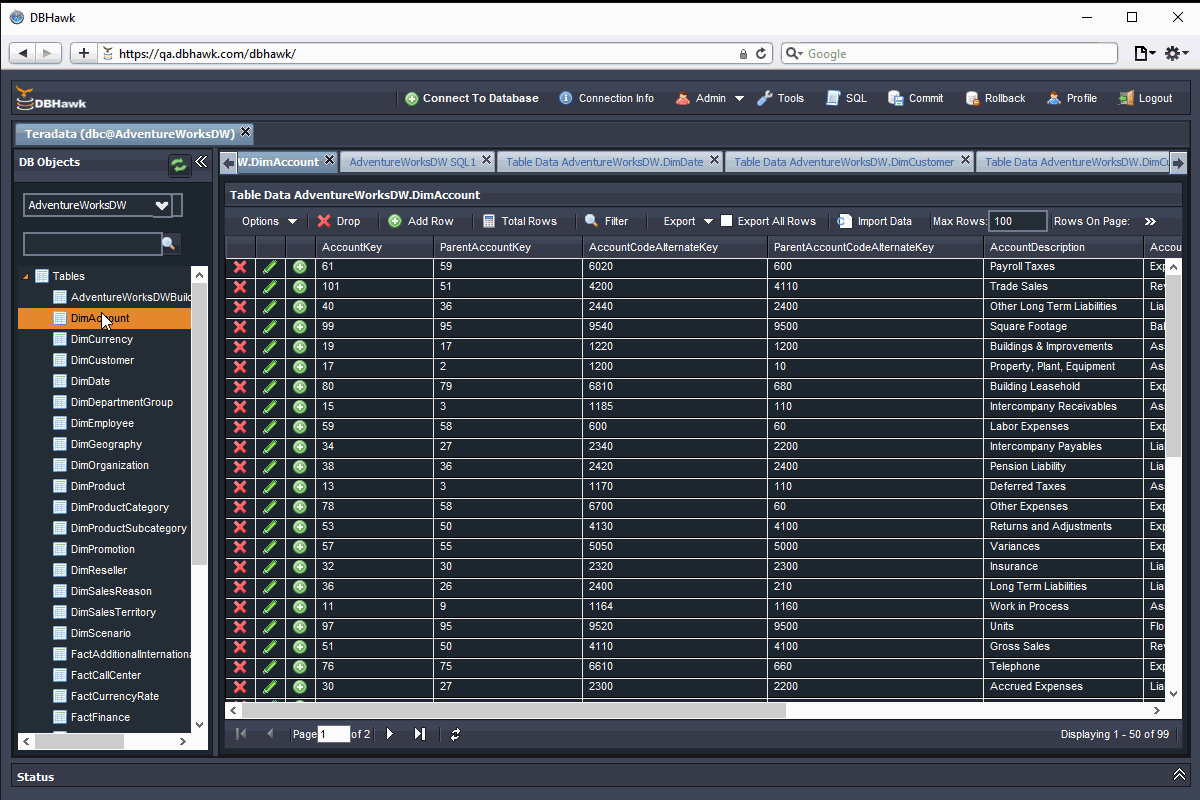This screenshot has height=800, width=1200.
Task: Click the Connect To Database button
Action: tap(472, 98)
